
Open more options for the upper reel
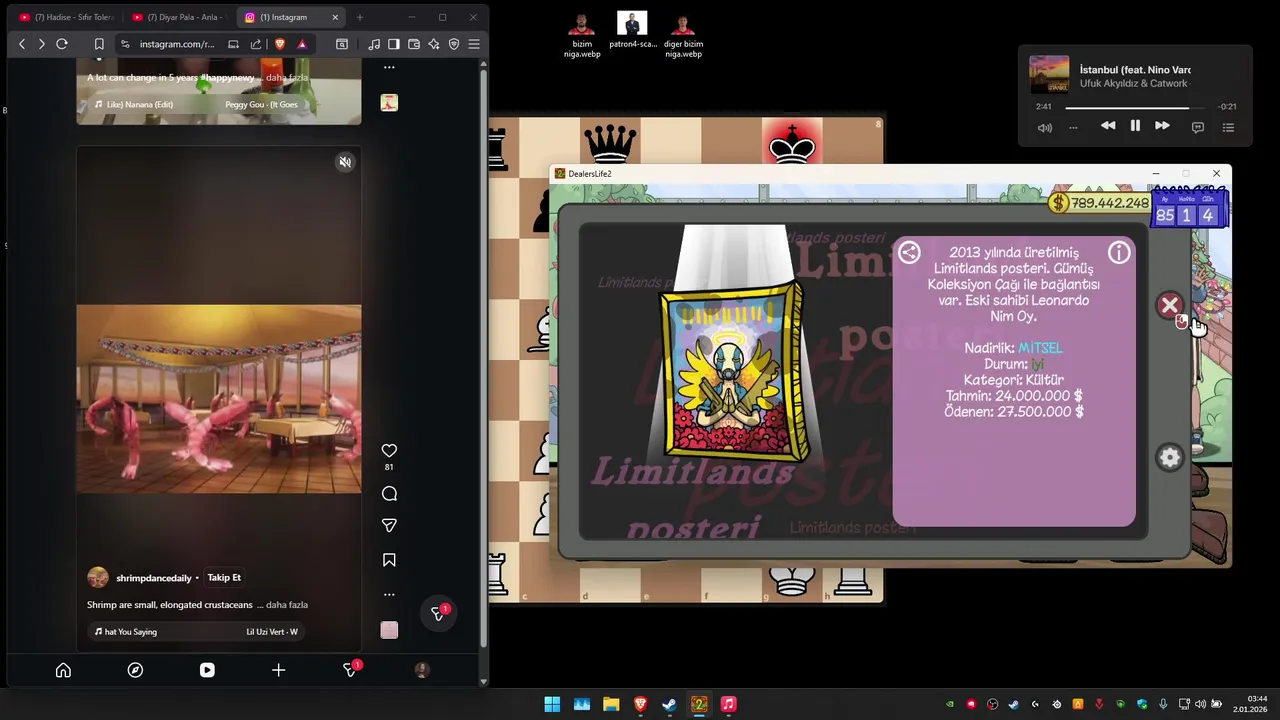[x=389, y=68]
